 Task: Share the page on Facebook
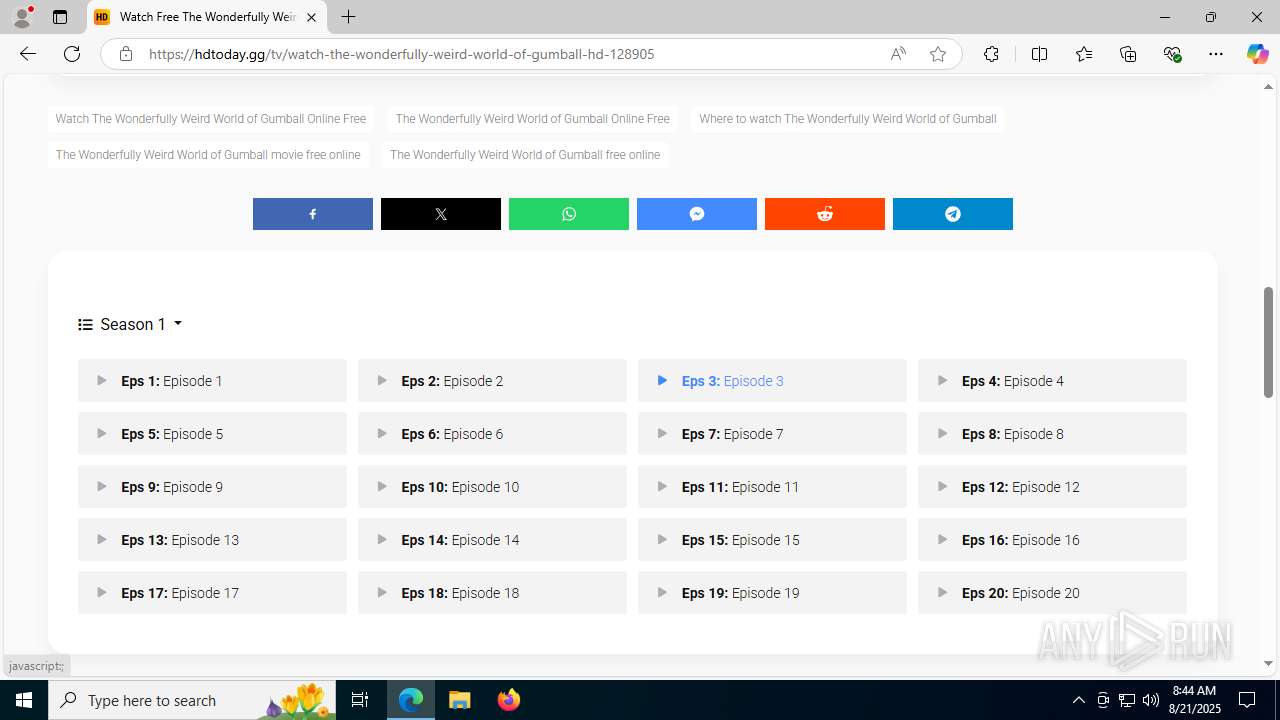[x=313, y=214]
